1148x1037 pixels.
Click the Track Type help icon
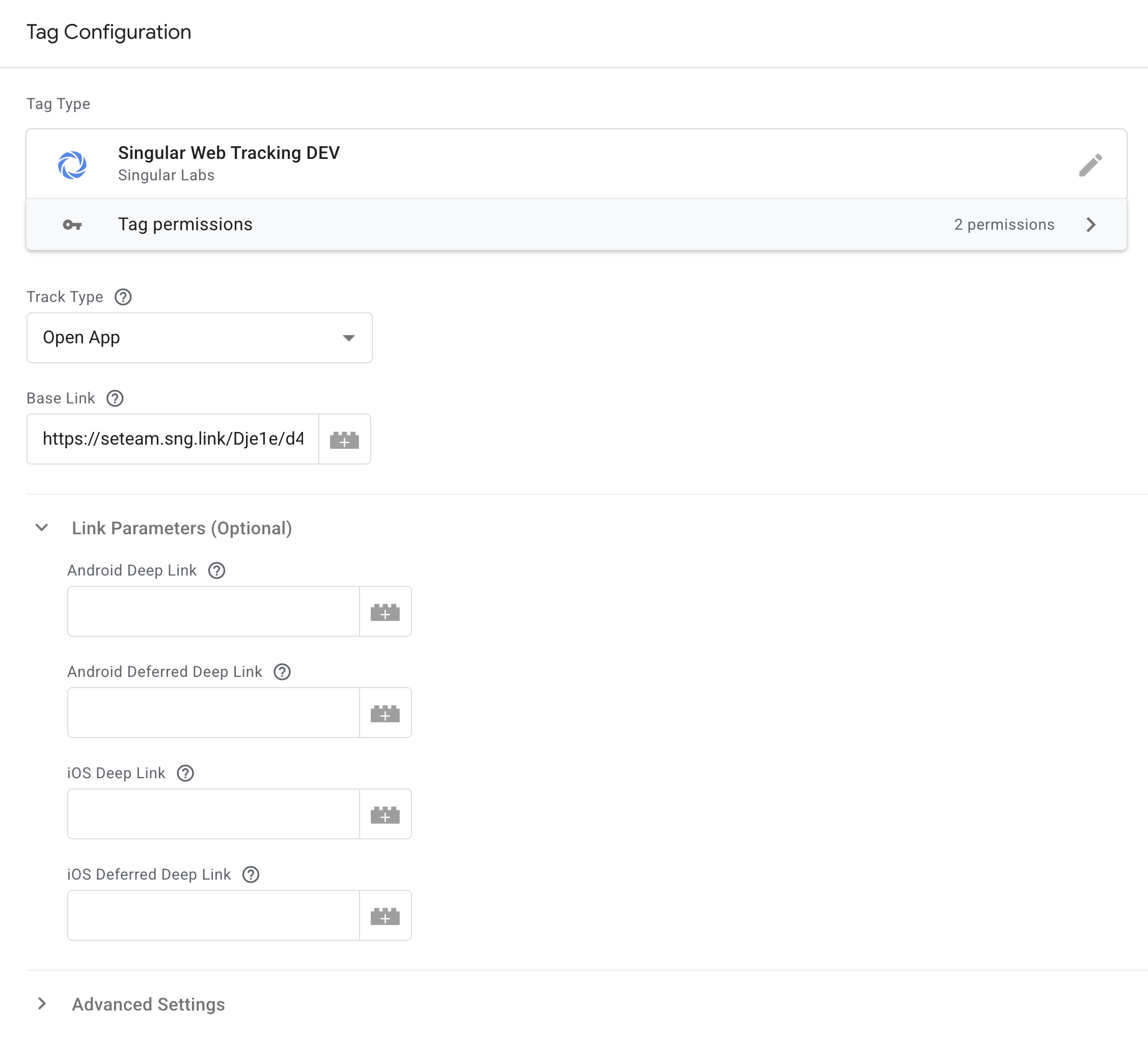tap(123, 297)
